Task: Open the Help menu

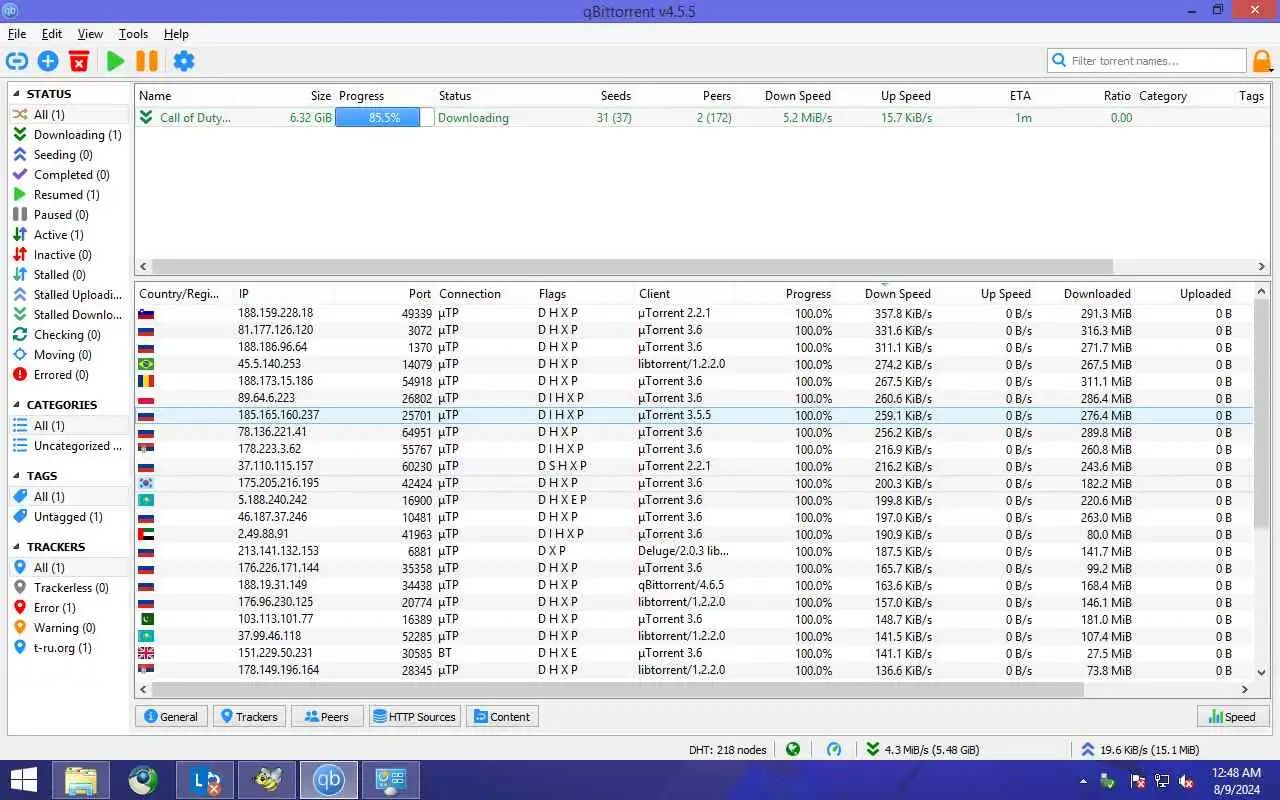Action: (x=176, y=34)
